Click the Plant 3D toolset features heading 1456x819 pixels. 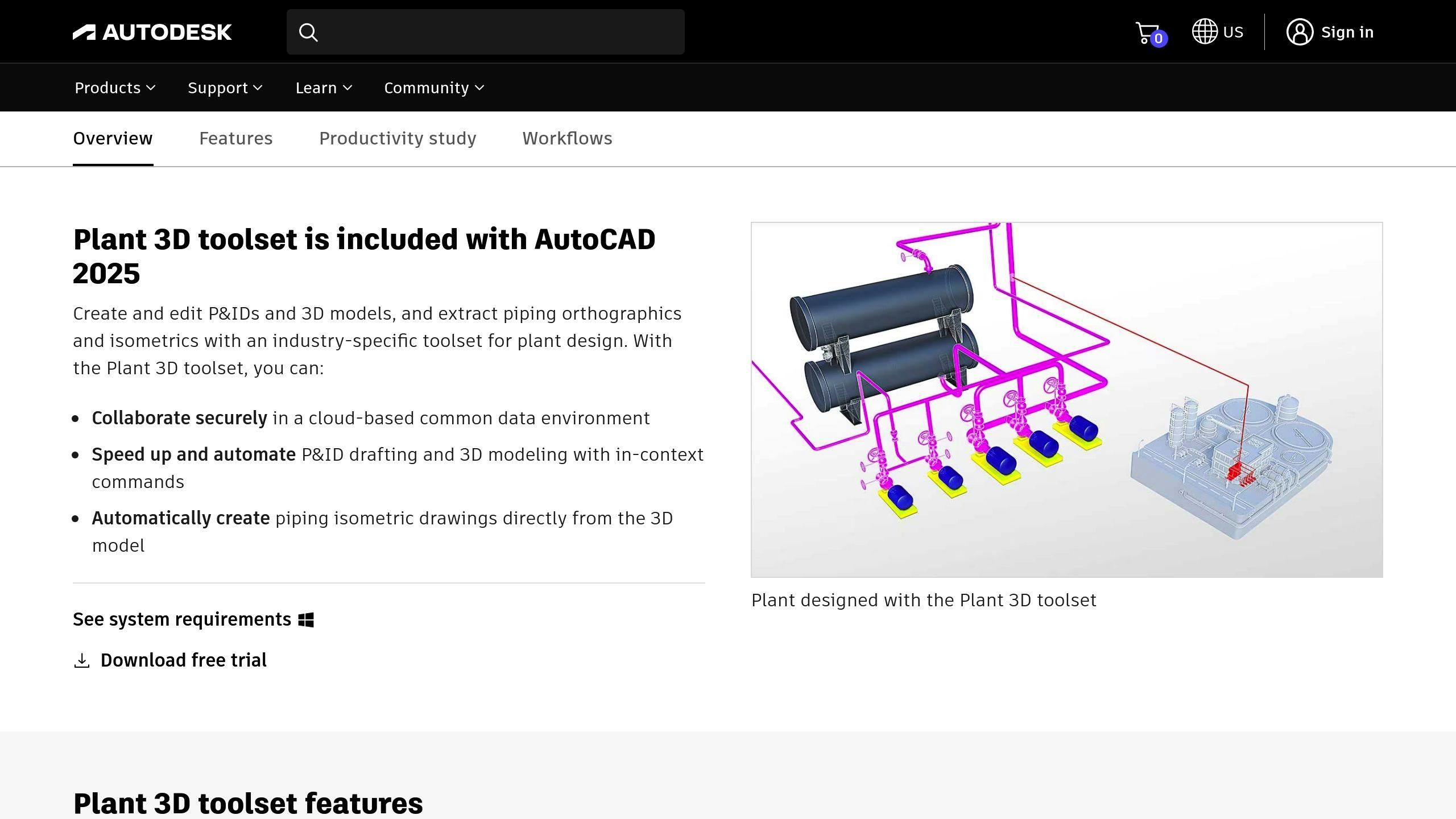248,803
